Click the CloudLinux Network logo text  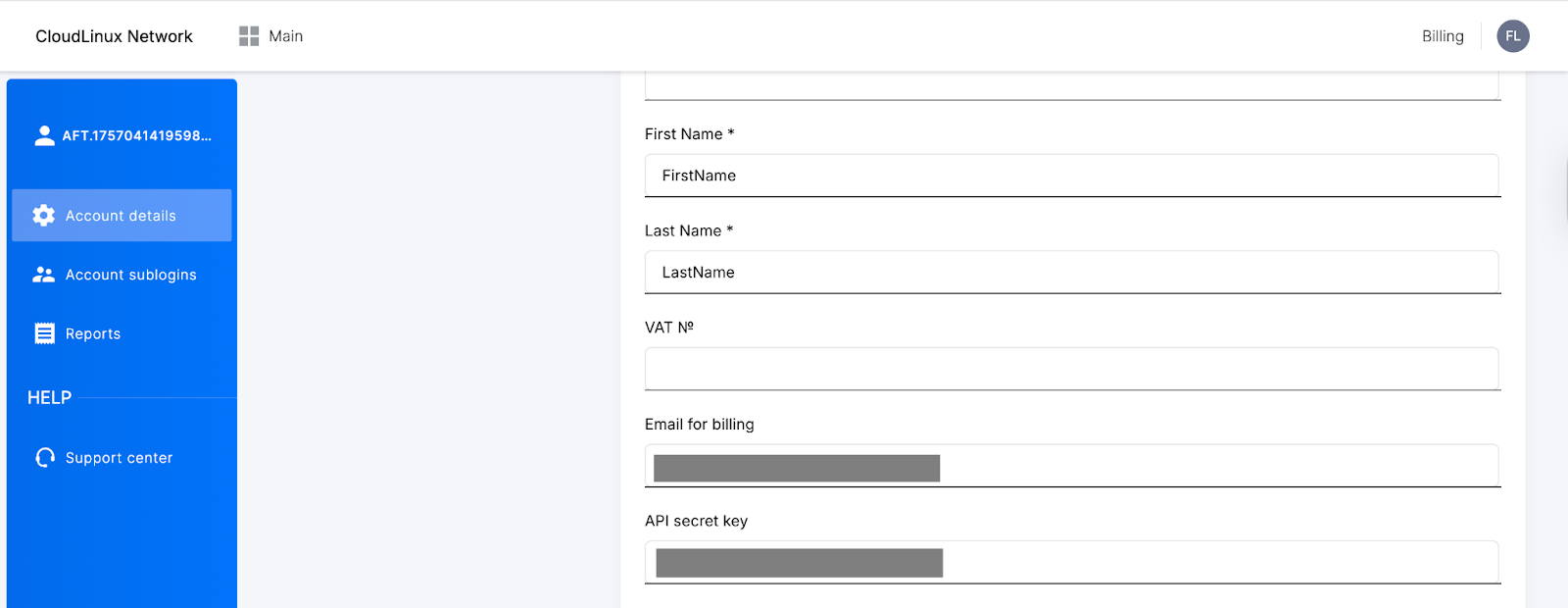pyautogui.click(x=114, y=36)
